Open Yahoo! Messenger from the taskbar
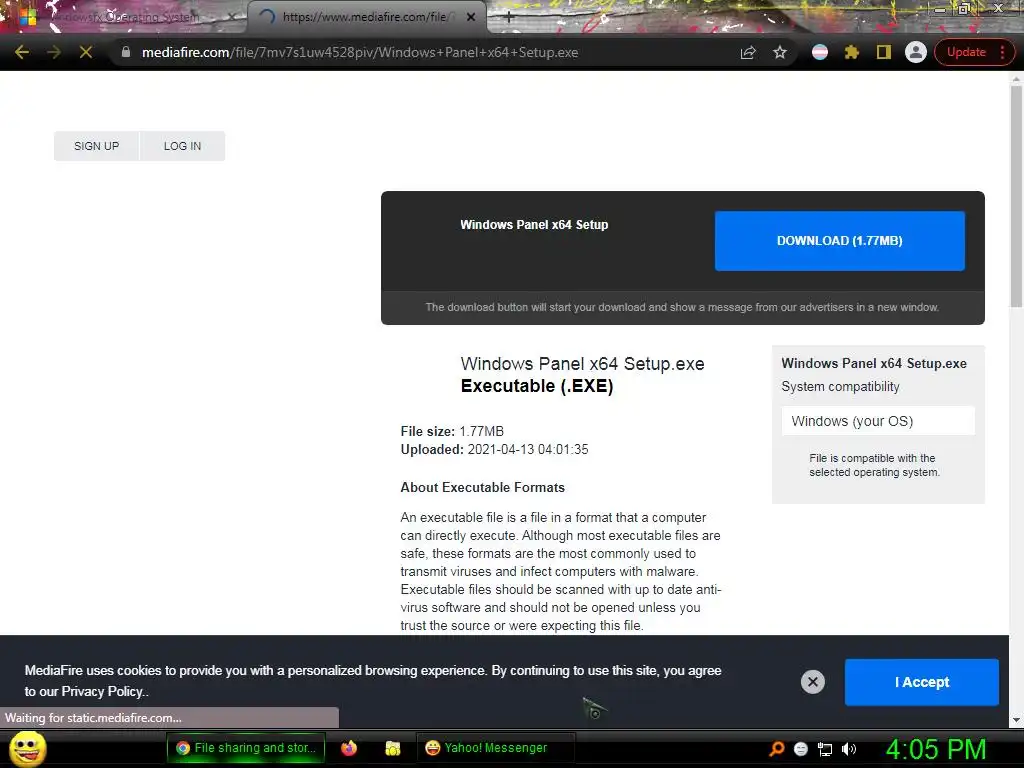The width and height of the screenshot is (1024, 768). [x=494, y=748]
